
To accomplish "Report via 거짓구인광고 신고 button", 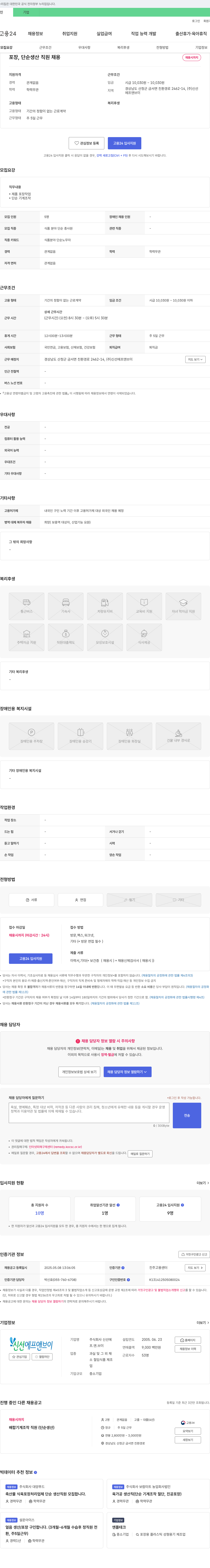I will tap(194, 1254).
